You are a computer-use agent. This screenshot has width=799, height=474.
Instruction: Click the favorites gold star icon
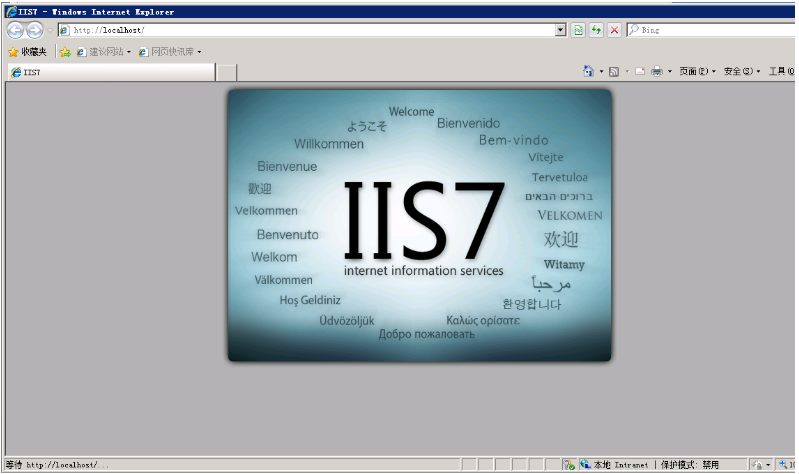point(13,51)
